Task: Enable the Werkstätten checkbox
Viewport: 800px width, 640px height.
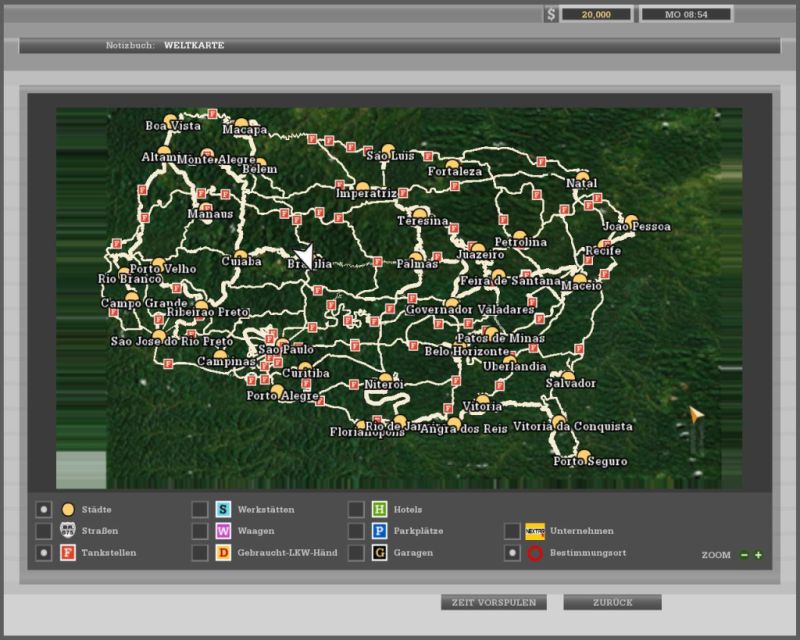Action: (x=200, y=509)
